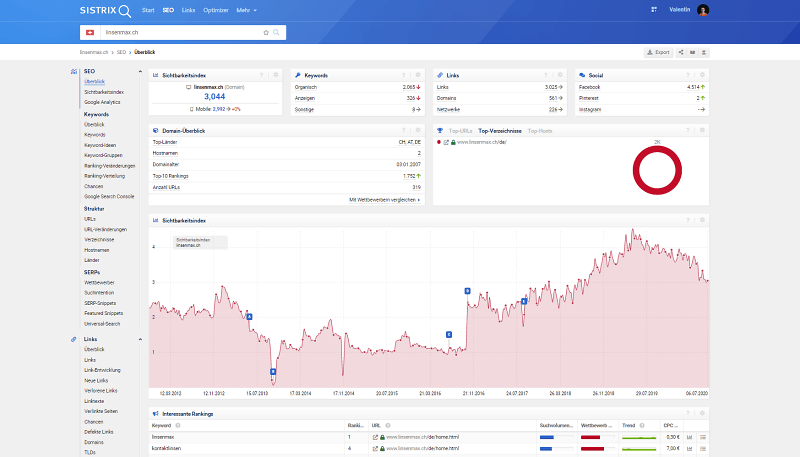Viewport: 800px width, 457px height.
Task: Click the search magnifier in domain field
Action: 277,32
